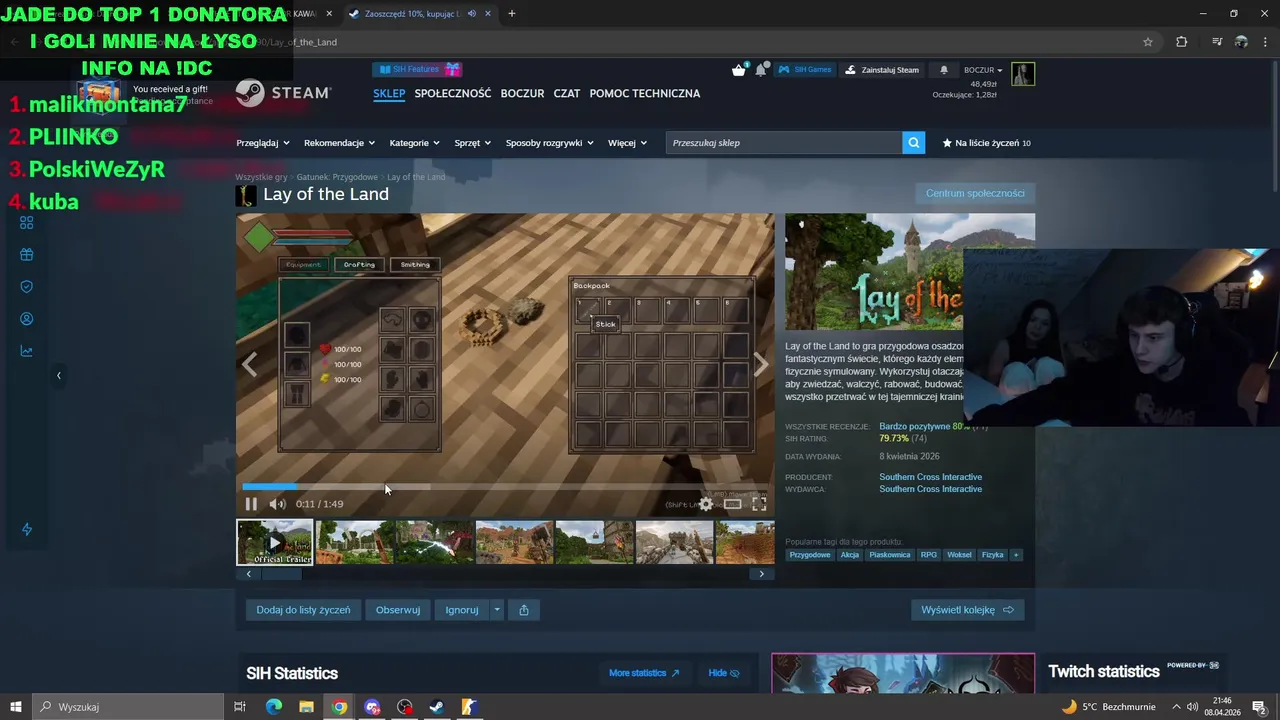
Task: Open Windows Start menu
Action: point(16,707)
